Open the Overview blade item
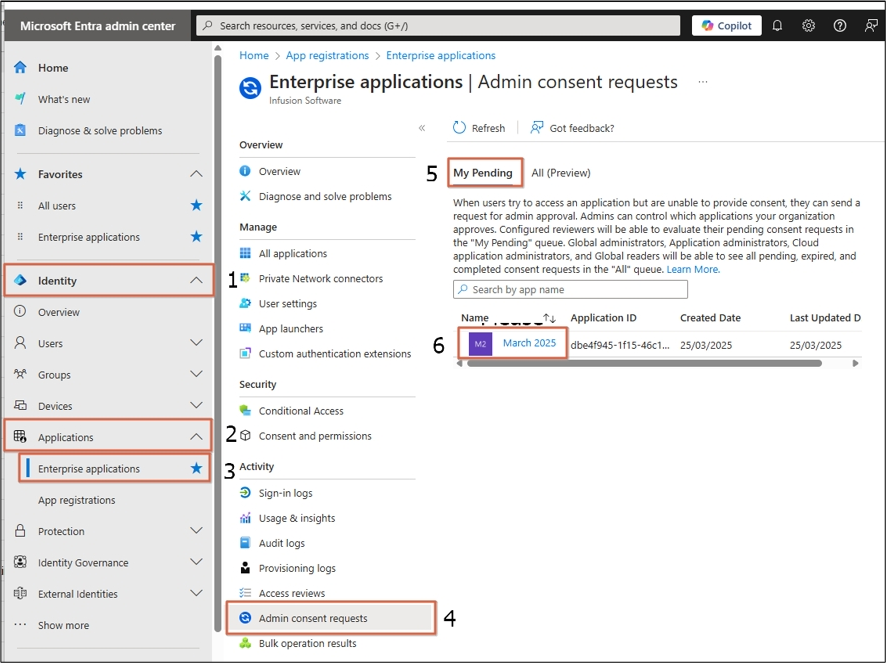Viewport: 886px width, 663px height. click(x=279, y=171)
